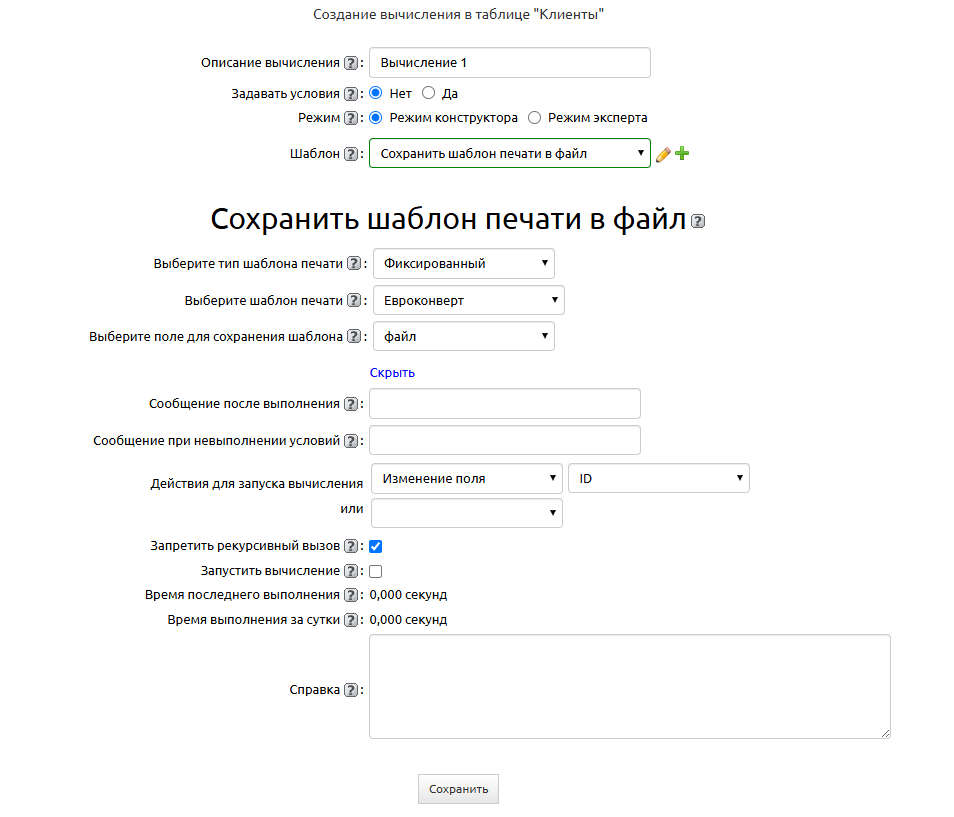The image size is (954, 817).
Task: Click the pencil edit template icon
Action: (x=663, y=154)
